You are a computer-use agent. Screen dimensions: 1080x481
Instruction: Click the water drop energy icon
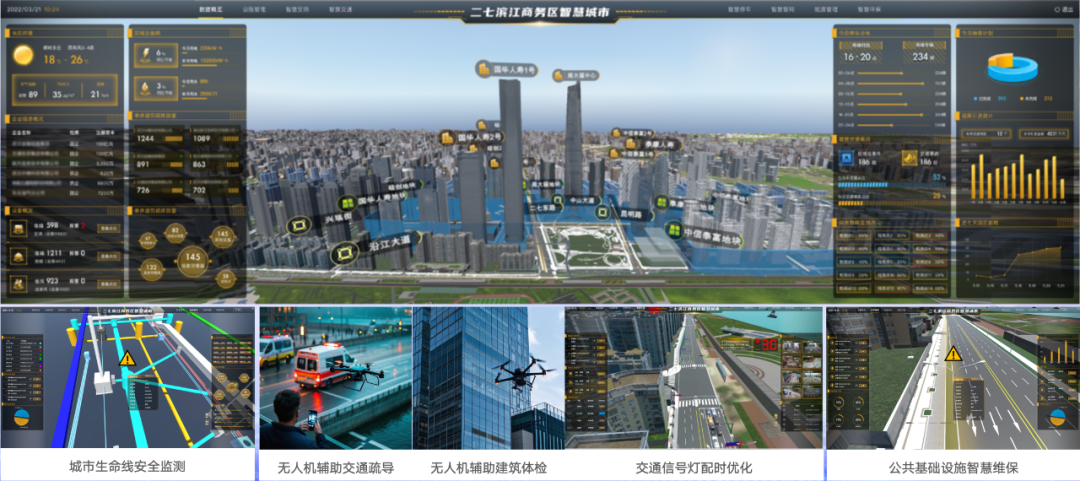147,88
